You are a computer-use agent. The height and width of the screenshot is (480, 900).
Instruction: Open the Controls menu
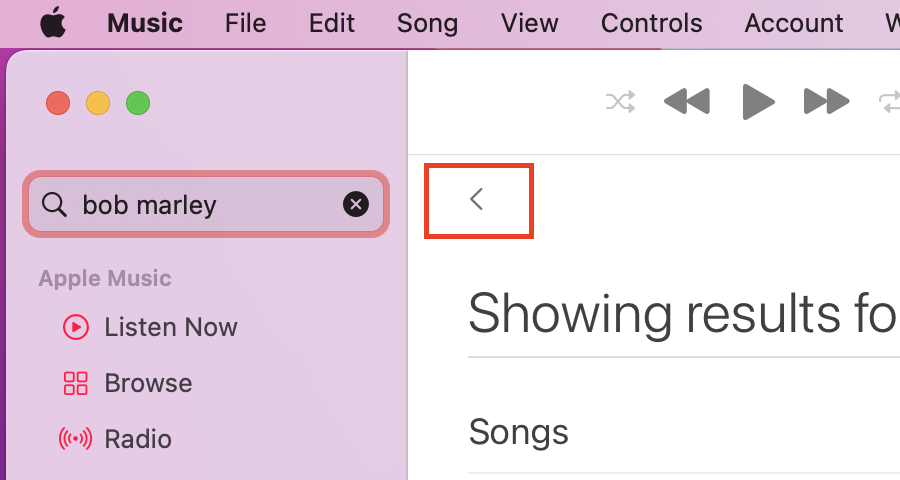click(651, 24)
